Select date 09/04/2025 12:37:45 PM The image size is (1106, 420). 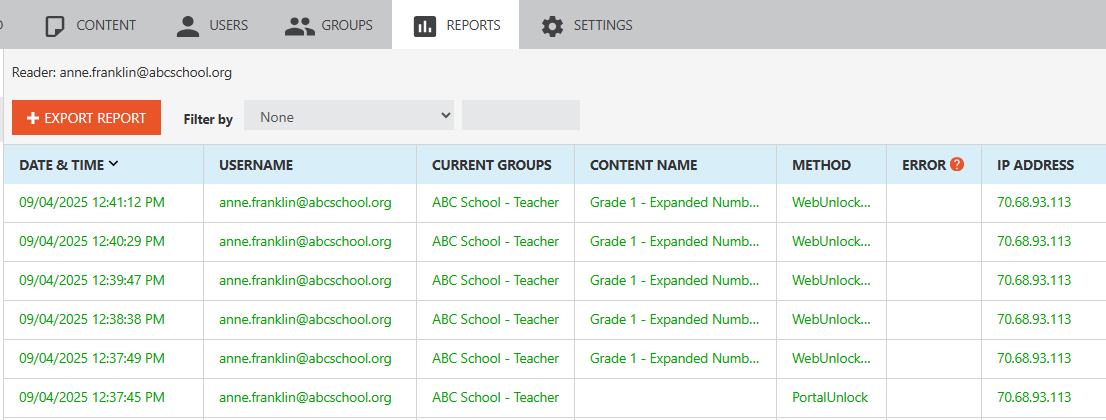[92, 397]
